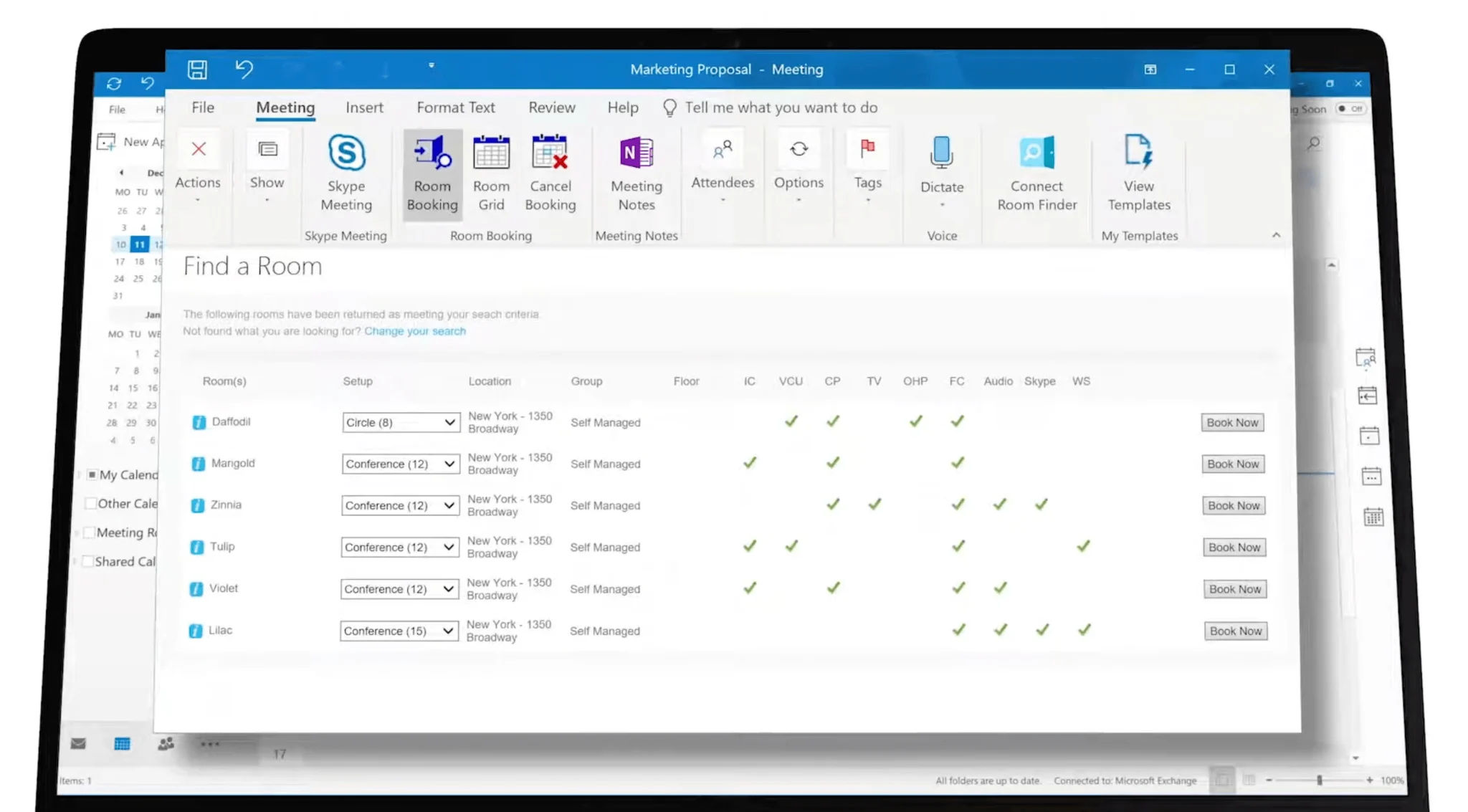
Task: Click the Zinnia room info icon
Action: pyautogui.click(x=197, y=505)
